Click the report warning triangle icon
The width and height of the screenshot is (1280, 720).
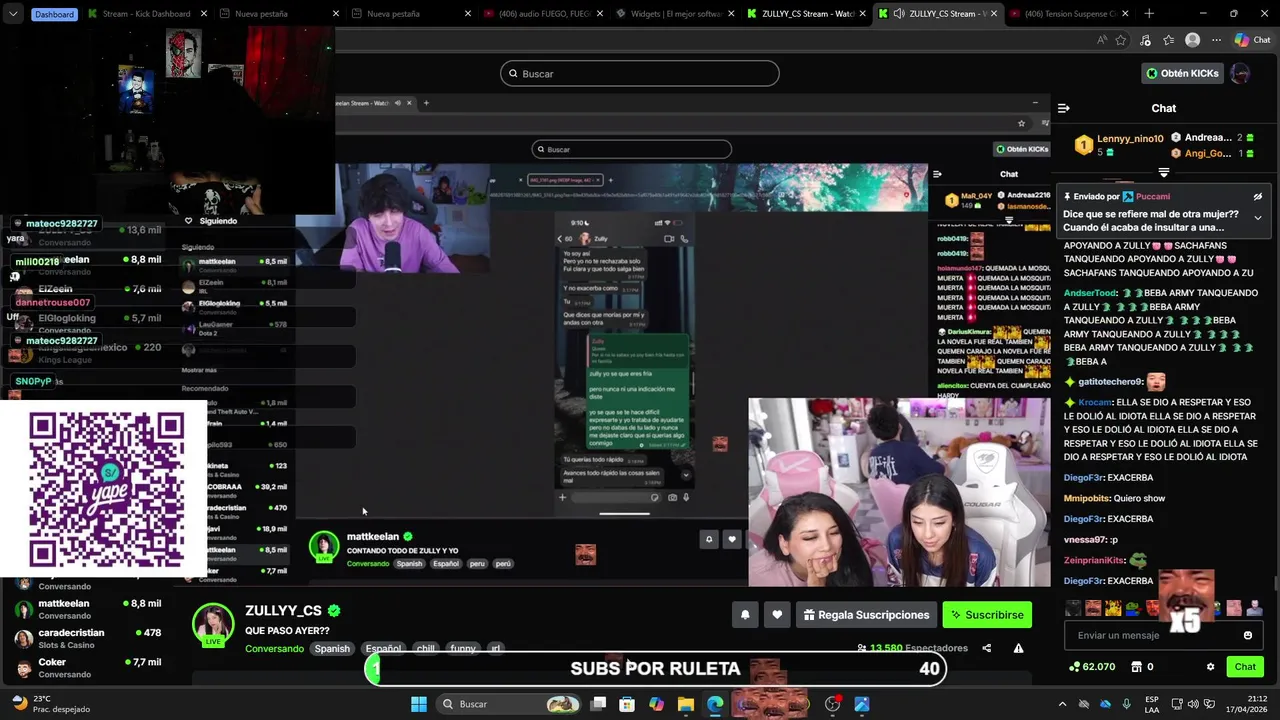tap(1018, 648)
